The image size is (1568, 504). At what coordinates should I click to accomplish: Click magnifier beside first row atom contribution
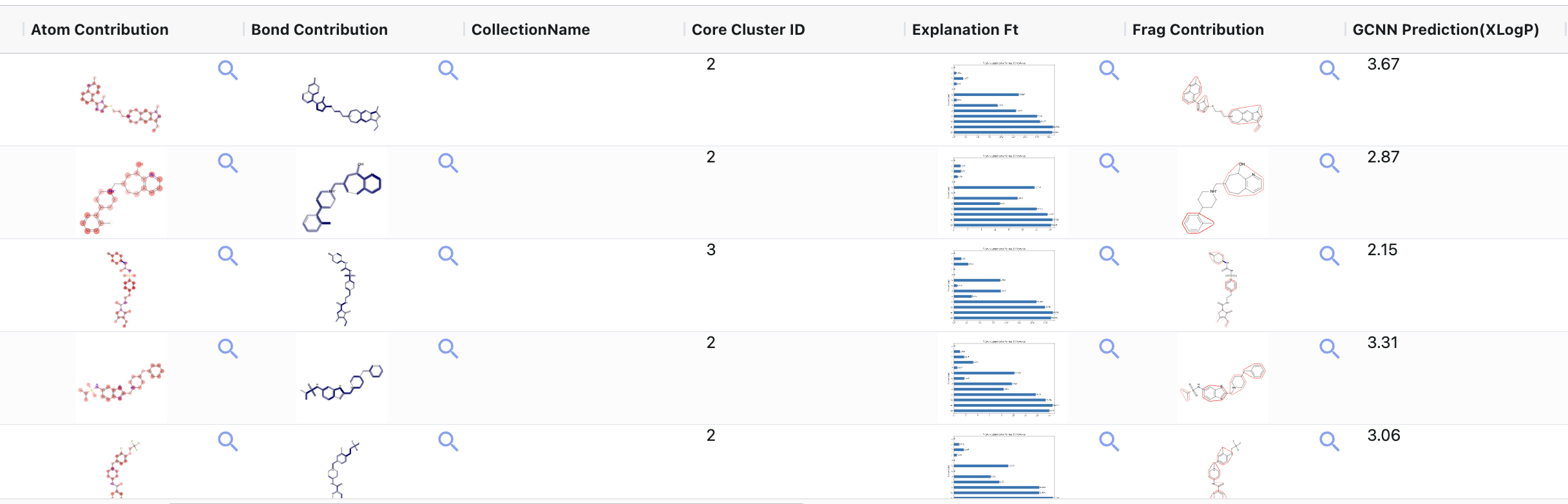[227, 70]
